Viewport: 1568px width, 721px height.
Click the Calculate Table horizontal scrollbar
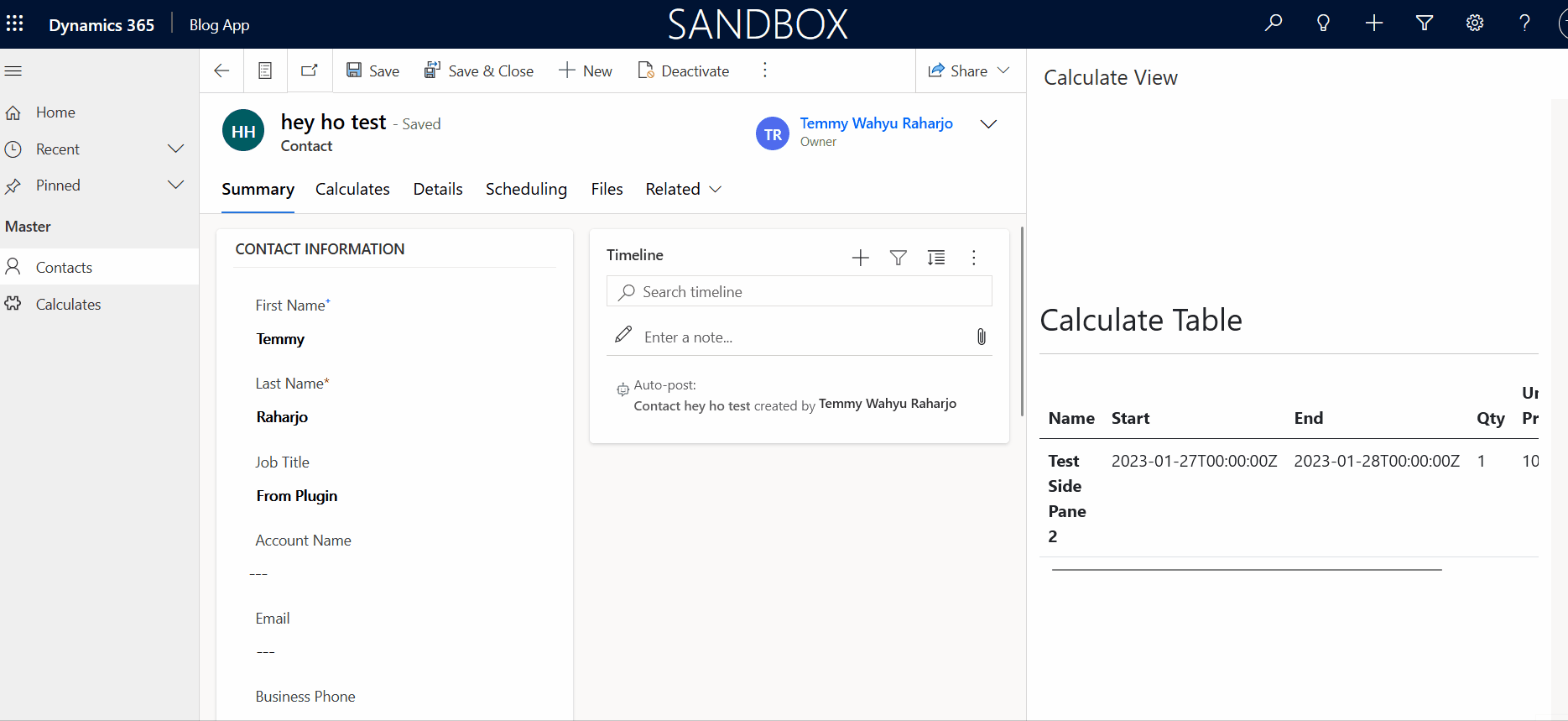click(1247, 570)
